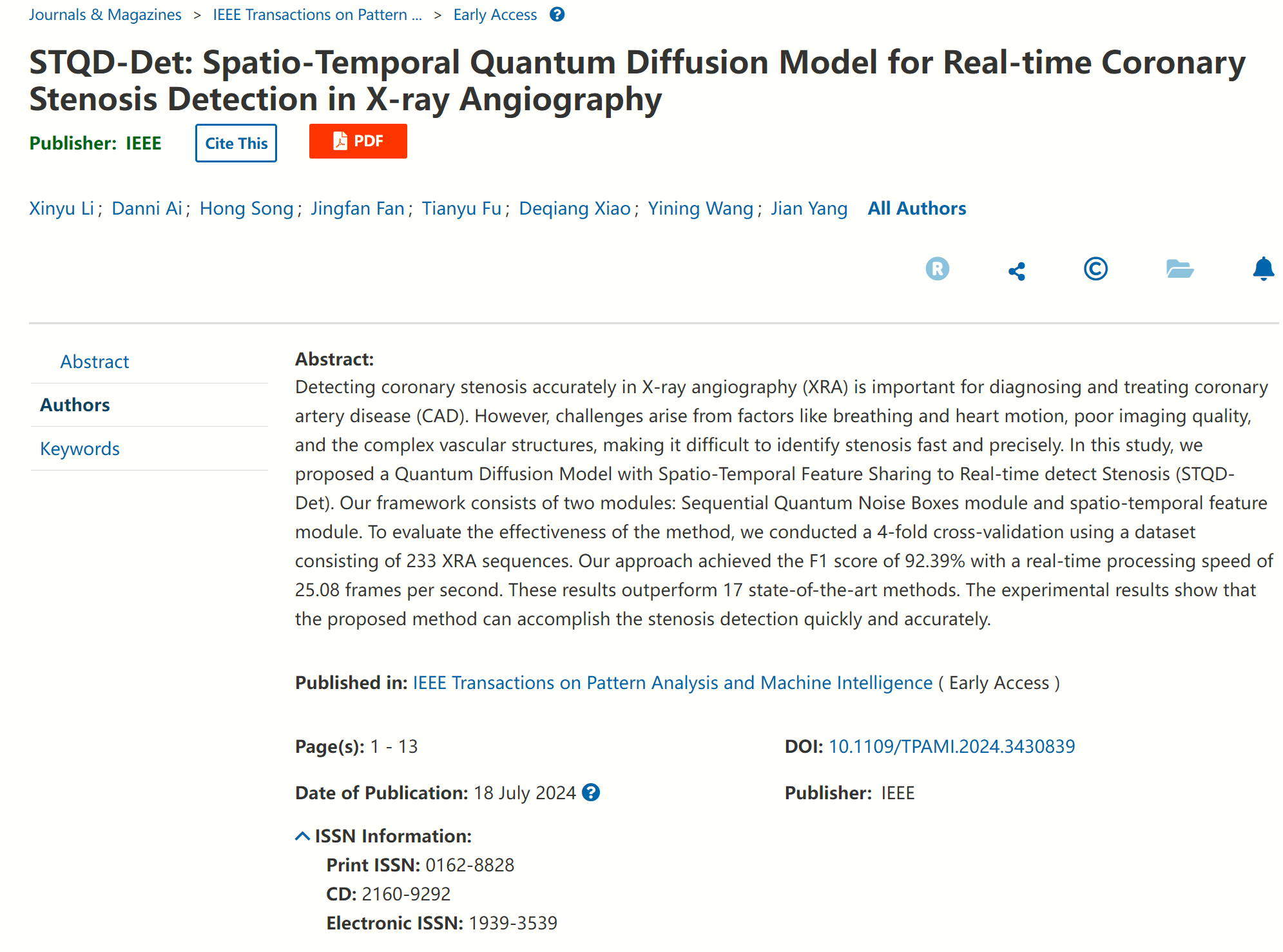Save to folder icon
Image resolution: width=1283 pixels, height=952 pixels.
point(1179,269)
